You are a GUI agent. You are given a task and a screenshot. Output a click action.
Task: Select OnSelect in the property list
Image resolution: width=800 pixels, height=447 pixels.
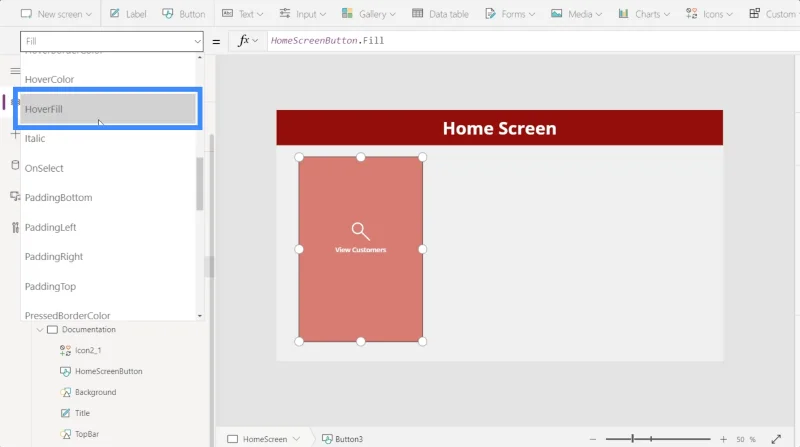pos(108,168)
